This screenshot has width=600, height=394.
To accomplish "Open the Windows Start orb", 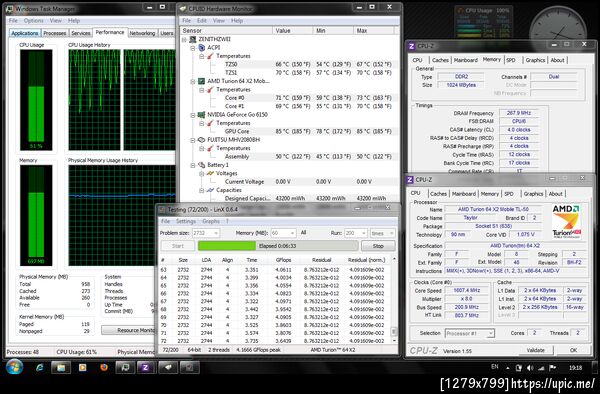I will tap(14, 367).
